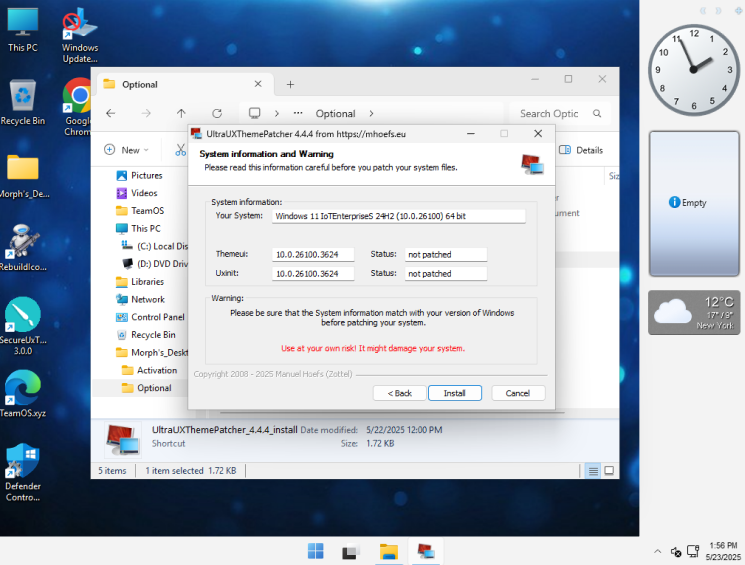Click Optional in address breadcrumb
Image resolution: width=745 pixels, height=565 pixels.
[335, 114]
